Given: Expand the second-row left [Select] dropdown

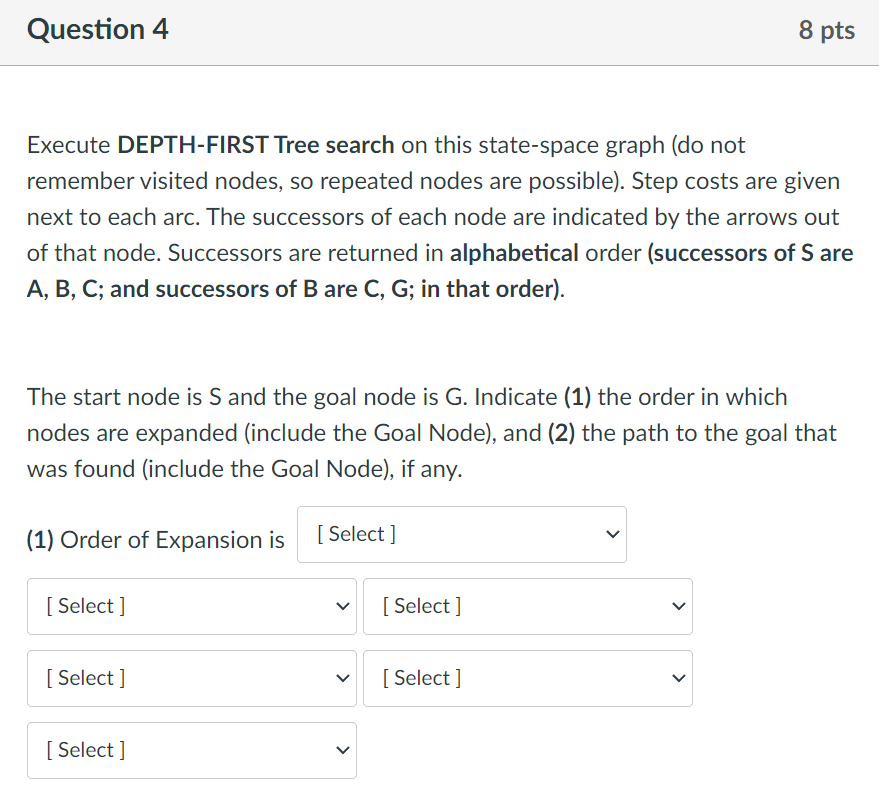Looking at the screenshot, I should [190, 678].
